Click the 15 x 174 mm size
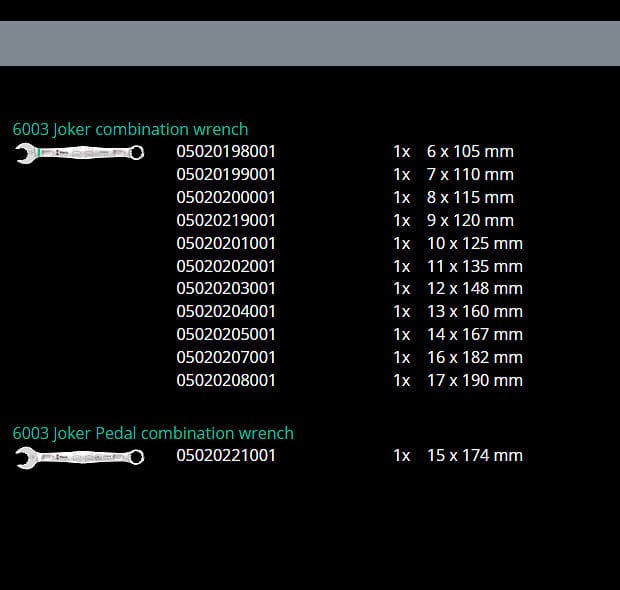Image resolution: width=620 pixels, height=590 pixels. 474,456
